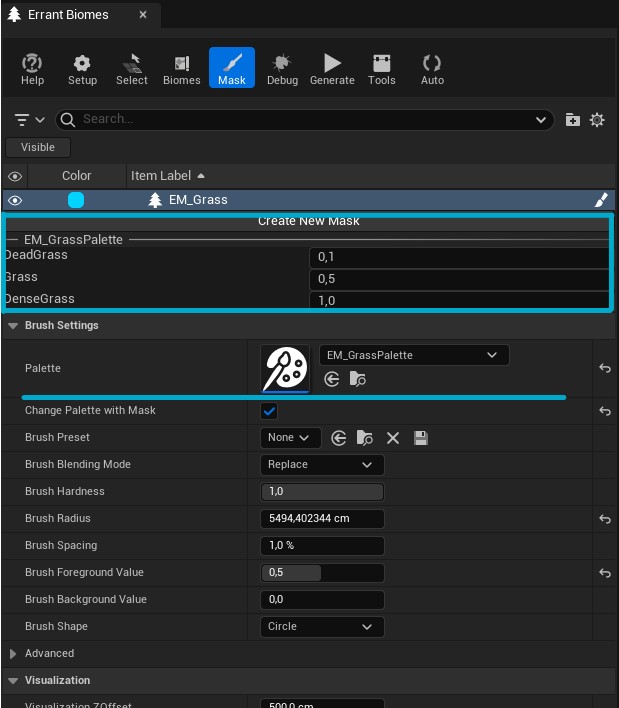Select the EM_Grass mask row label
The height and width of the screenshot is (708, 619).
[x=198, y=200]
